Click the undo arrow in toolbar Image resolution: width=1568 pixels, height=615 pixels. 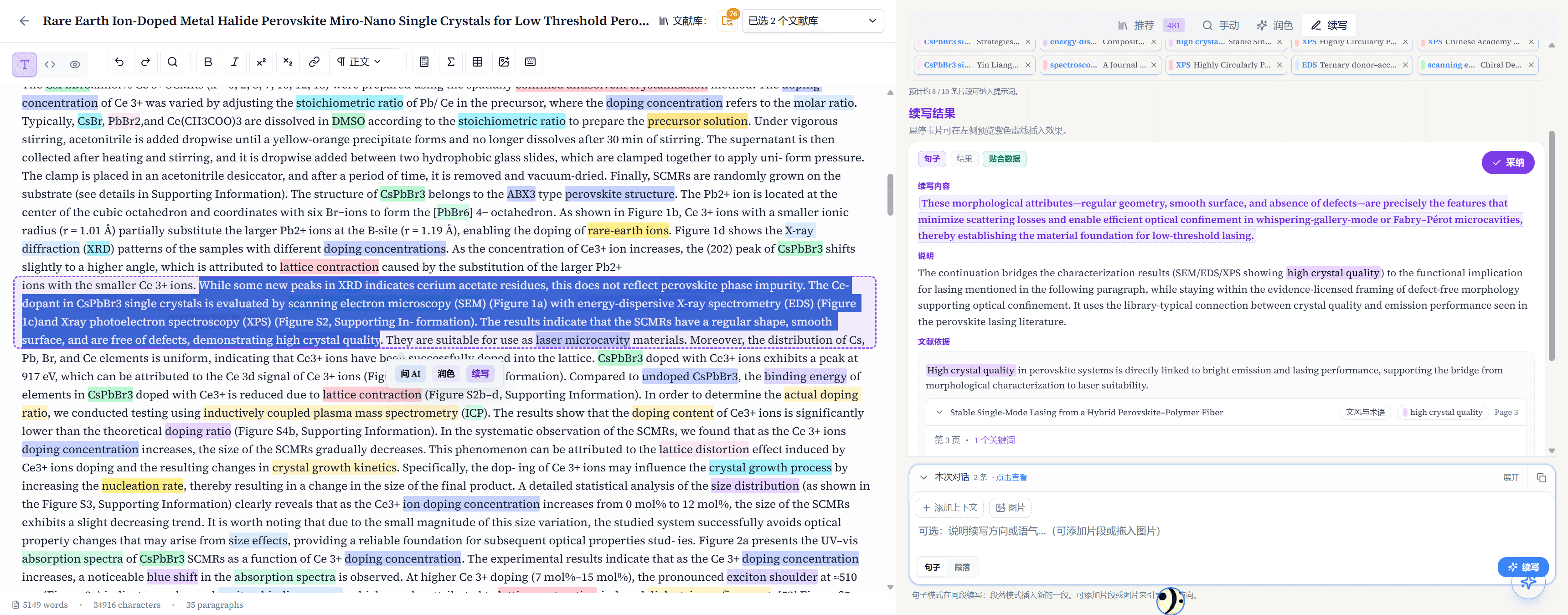[x=119, y=62]
